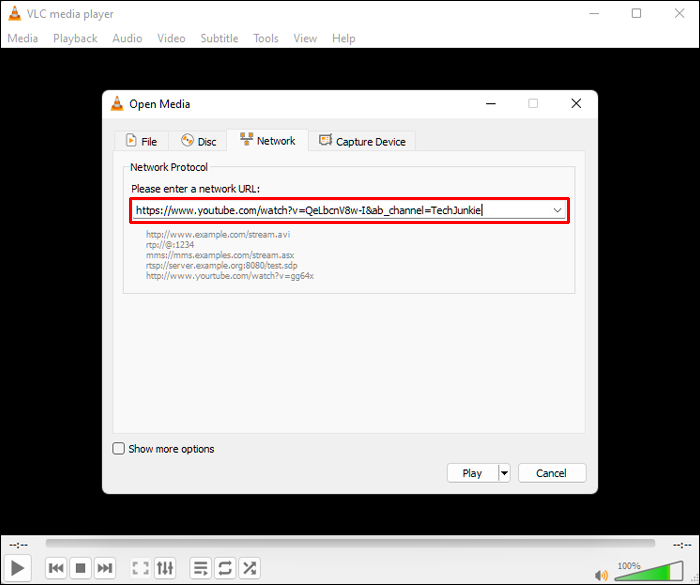The height and width of the screenshot is (585, 700).
Task: Toggle random shuffle playback
Action: click(249, 568)
